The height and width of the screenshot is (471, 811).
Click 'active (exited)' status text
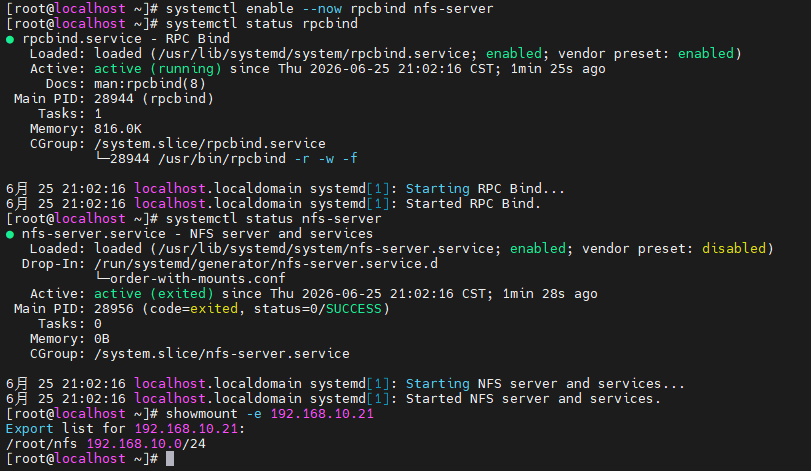tap(154, 294)
